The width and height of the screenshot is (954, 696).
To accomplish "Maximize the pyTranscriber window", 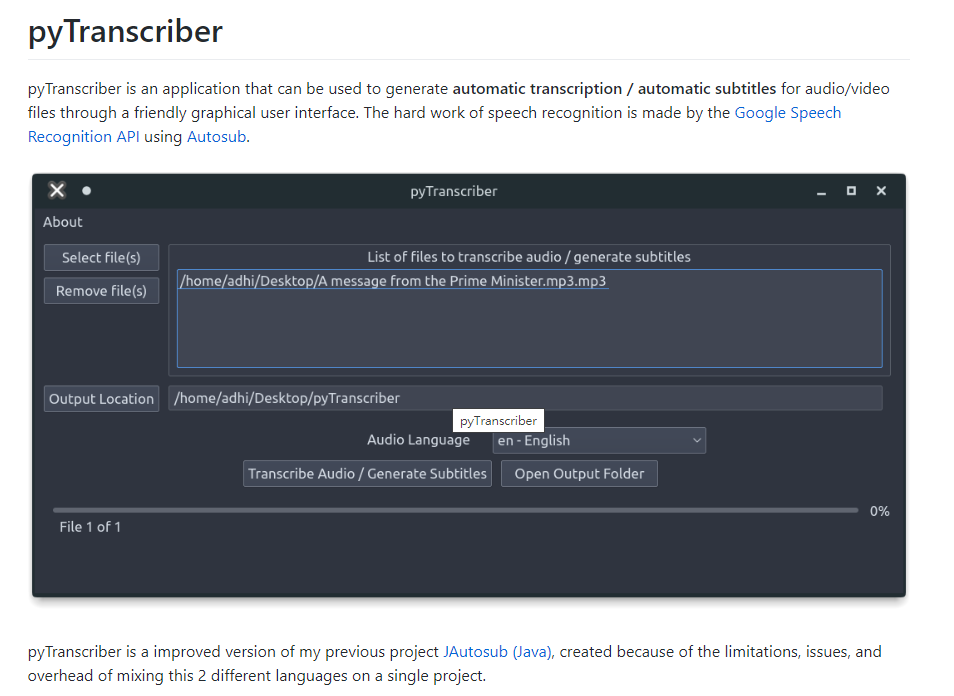I will pos(851,190).
